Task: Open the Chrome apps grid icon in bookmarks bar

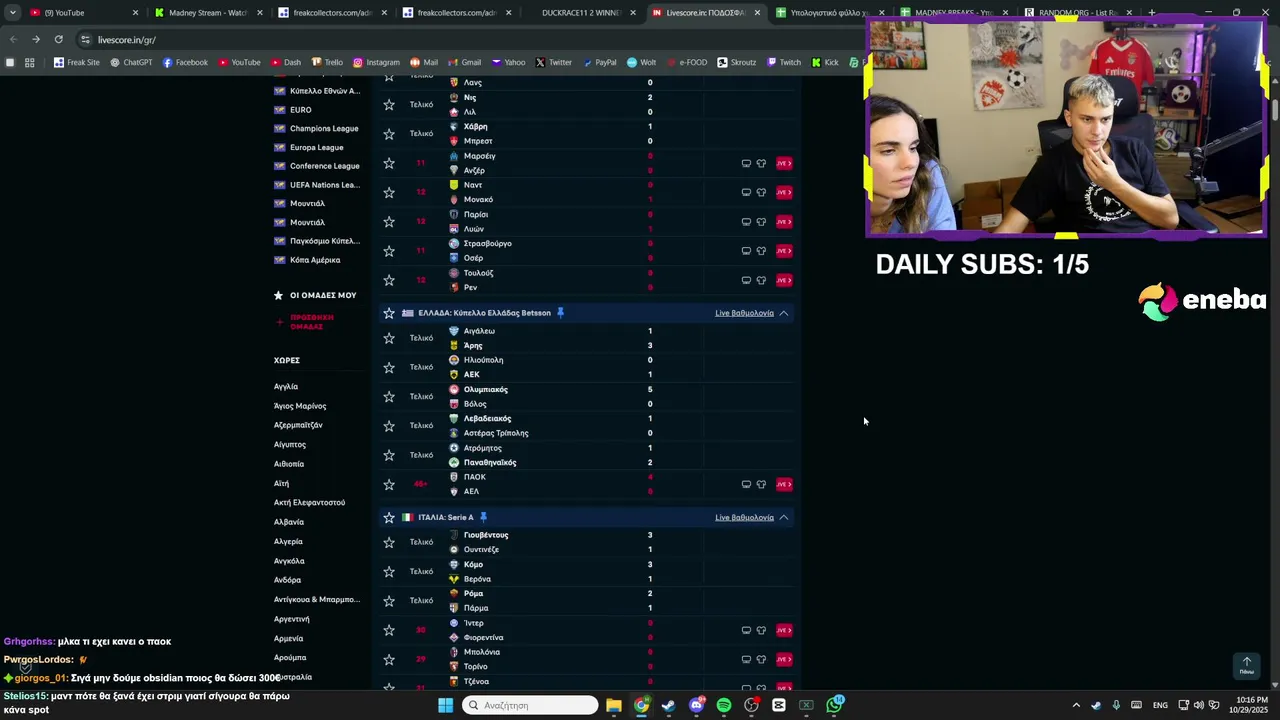Action: click(30, 62)
